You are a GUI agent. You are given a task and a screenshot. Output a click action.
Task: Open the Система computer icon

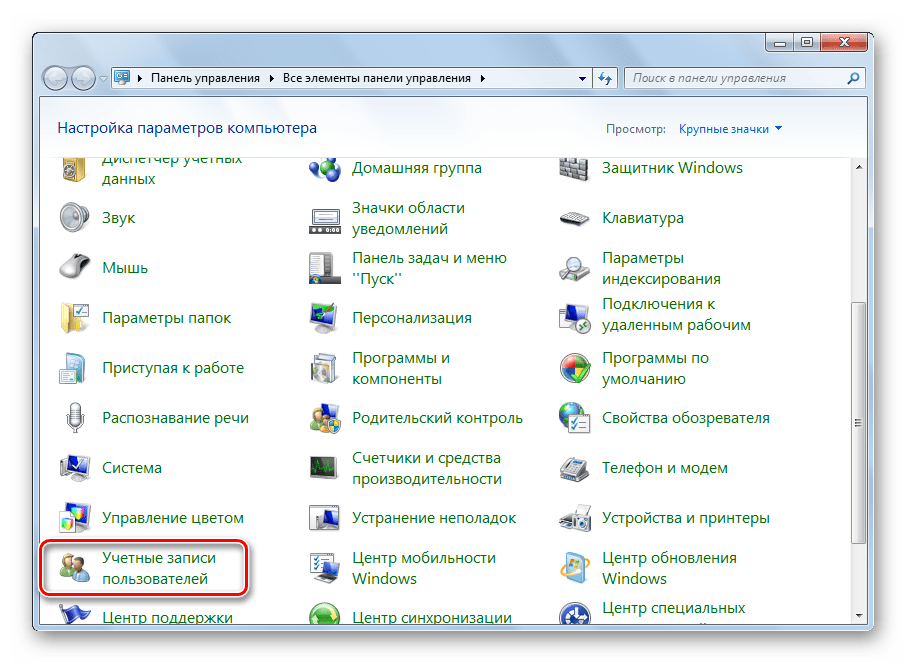pyautogui.click(x=75, y=468)
